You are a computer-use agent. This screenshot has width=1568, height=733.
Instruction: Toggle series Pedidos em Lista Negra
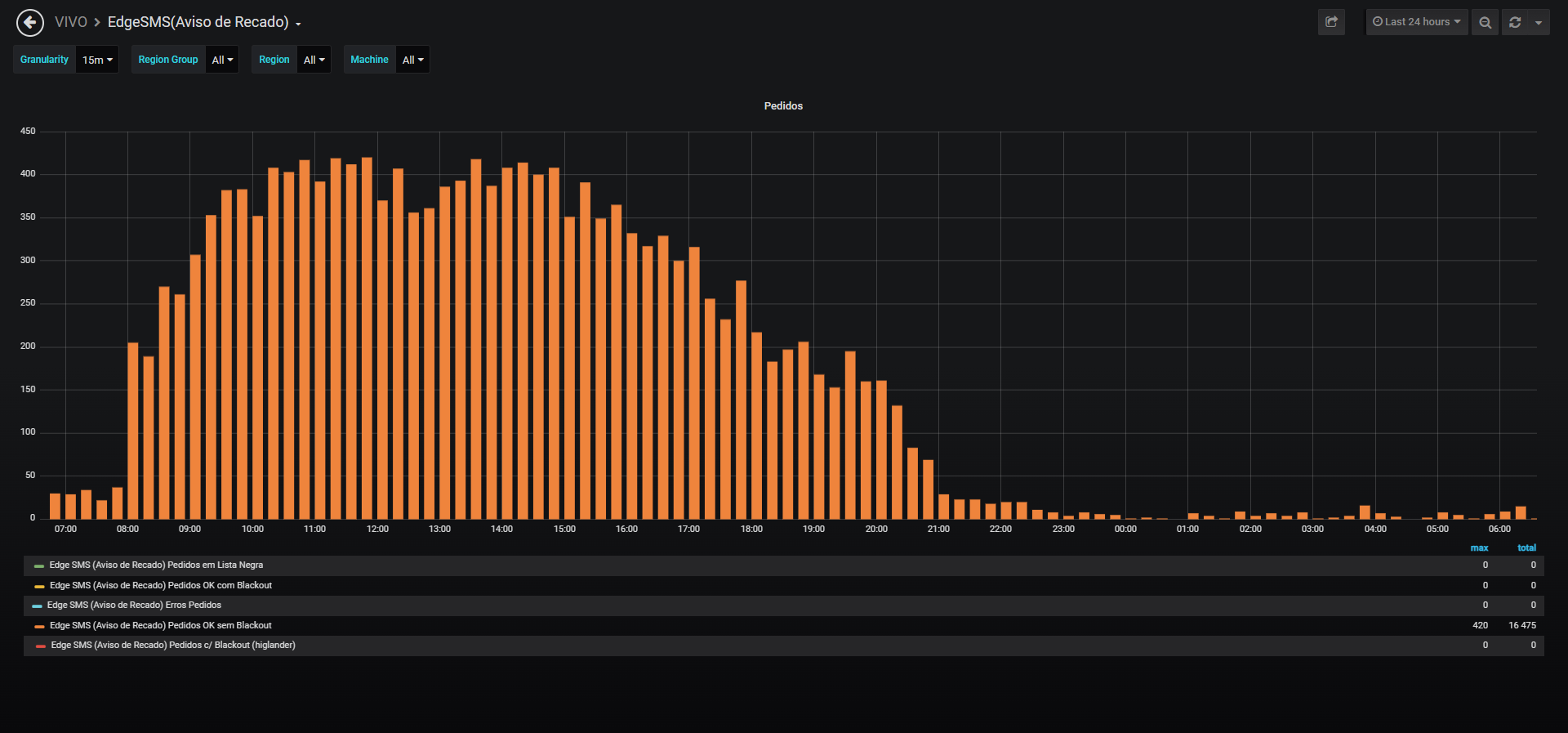click(156, 565)
